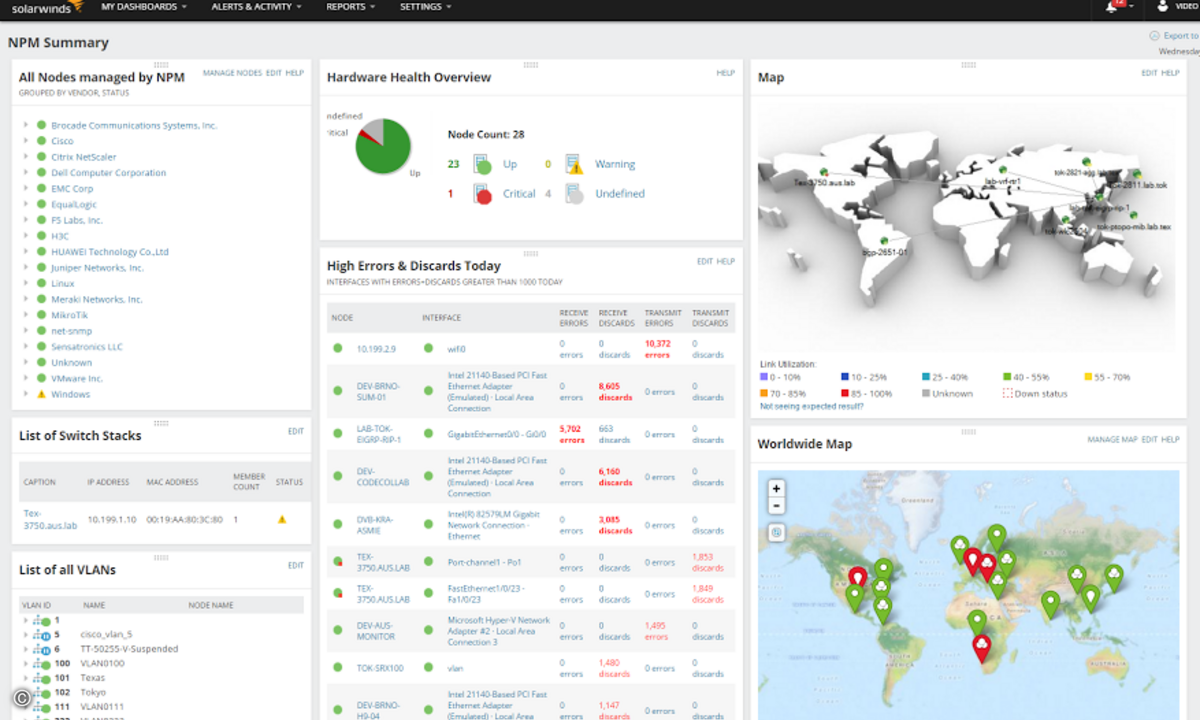This screenshot has width=1200, height=720.
Task: Click the warning icon in switch stack Status
Action: 282,519
